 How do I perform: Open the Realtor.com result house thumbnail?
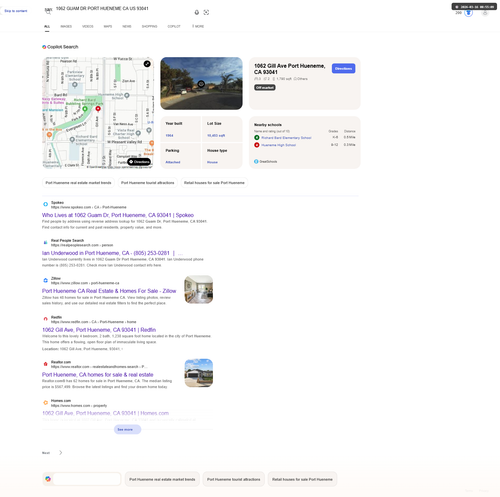199,373
